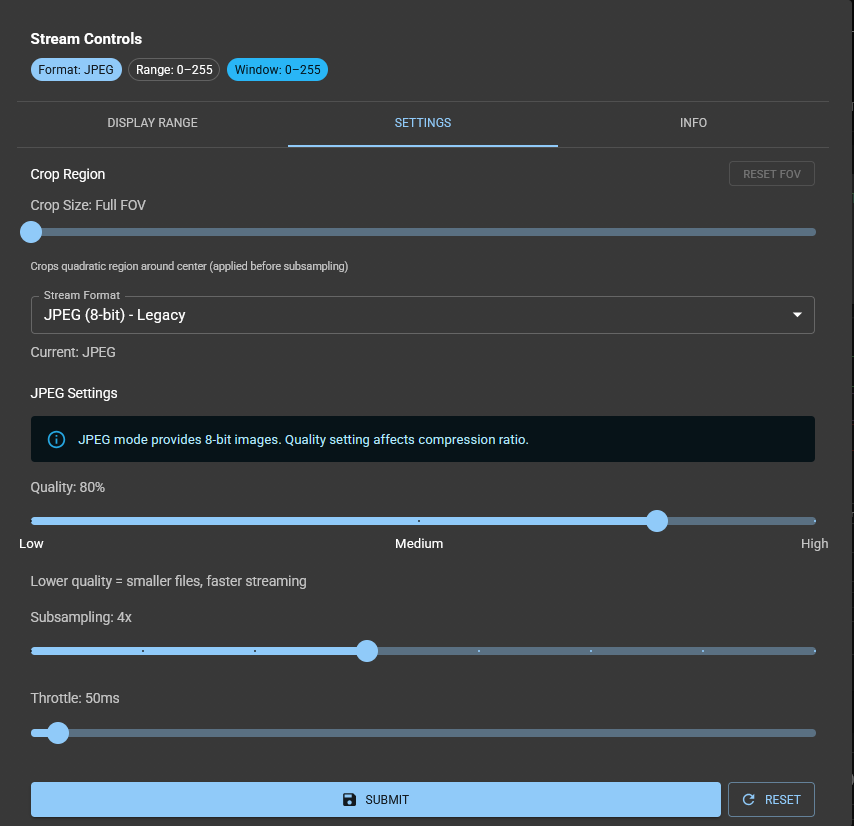Click the 'Subsampling: 4x' label
The width and height of the screenshot is (854, 826).
click(x=81, y=617)
